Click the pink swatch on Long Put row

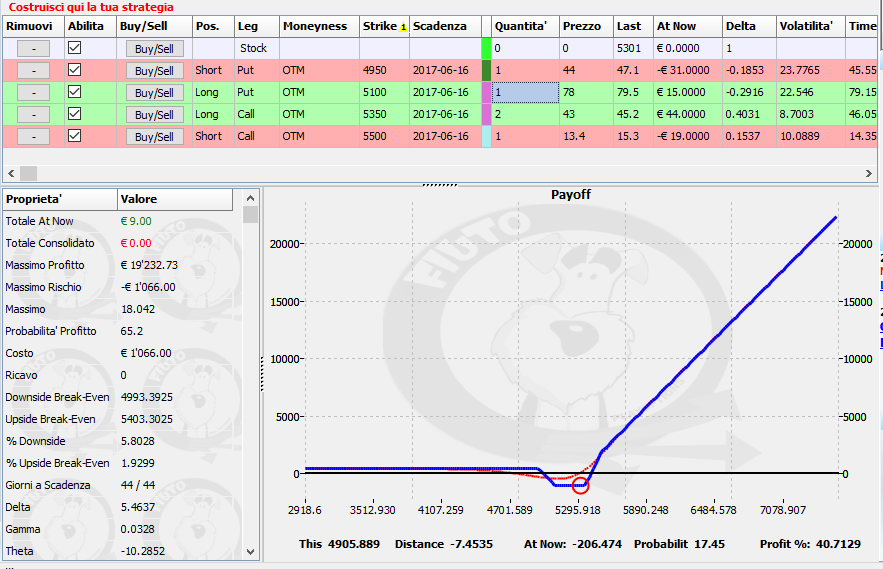[487, 92]
